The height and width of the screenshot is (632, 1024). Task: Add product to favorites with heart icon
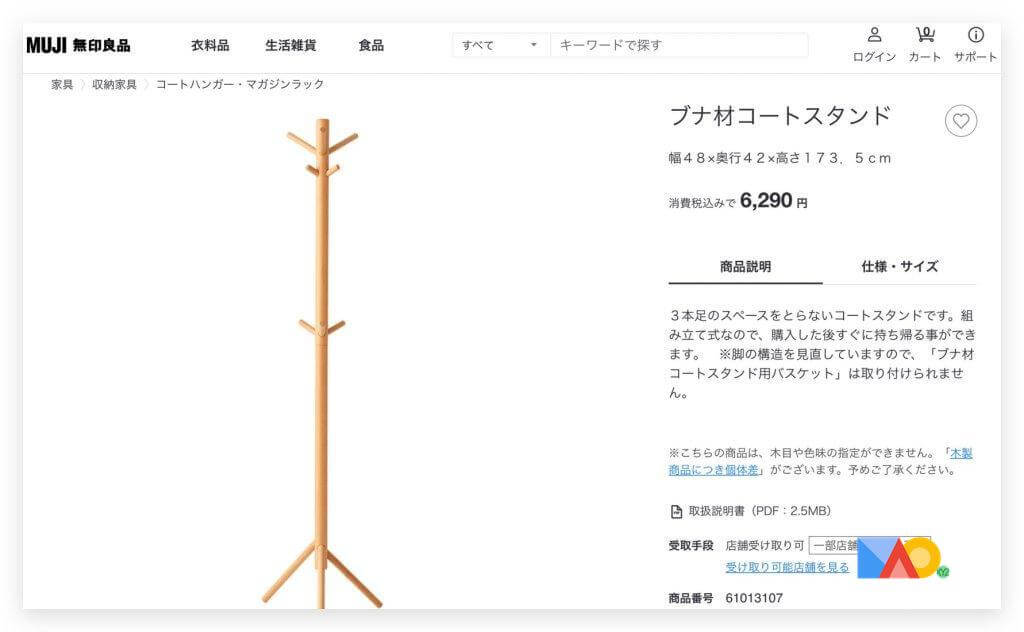961,121
